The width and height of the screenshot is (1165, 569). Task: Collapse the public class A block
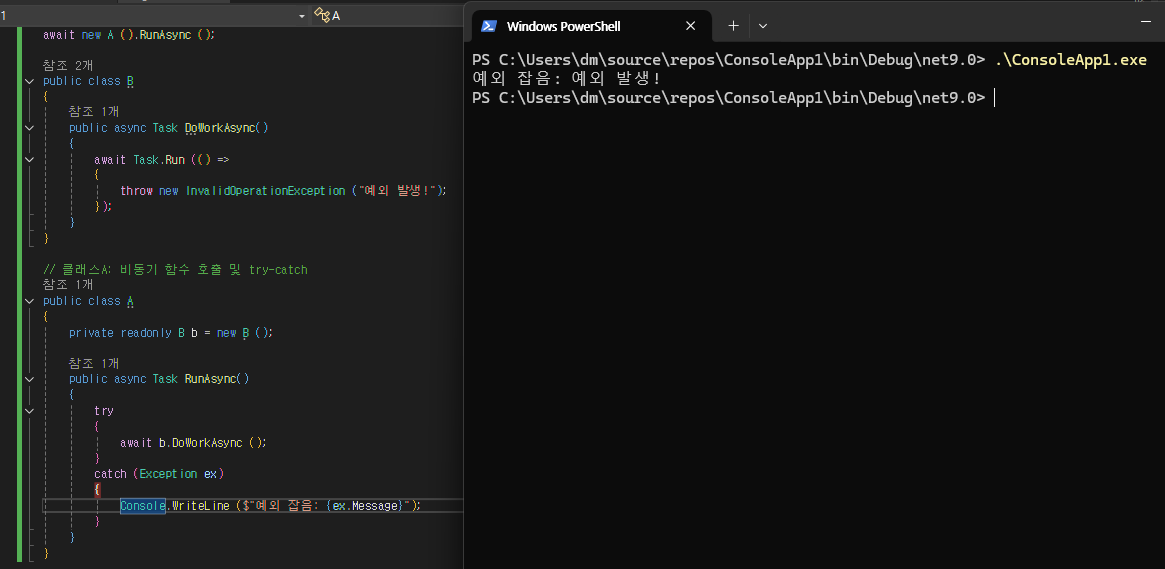[29, 301]
